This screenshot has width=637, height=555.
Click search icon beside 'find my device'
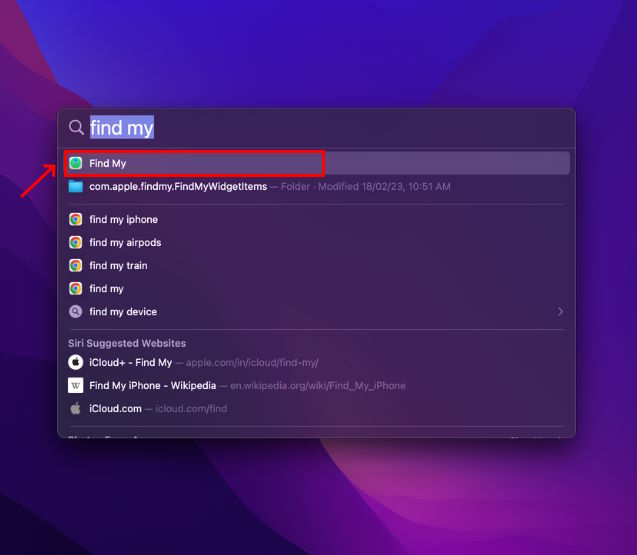[76, 312]
